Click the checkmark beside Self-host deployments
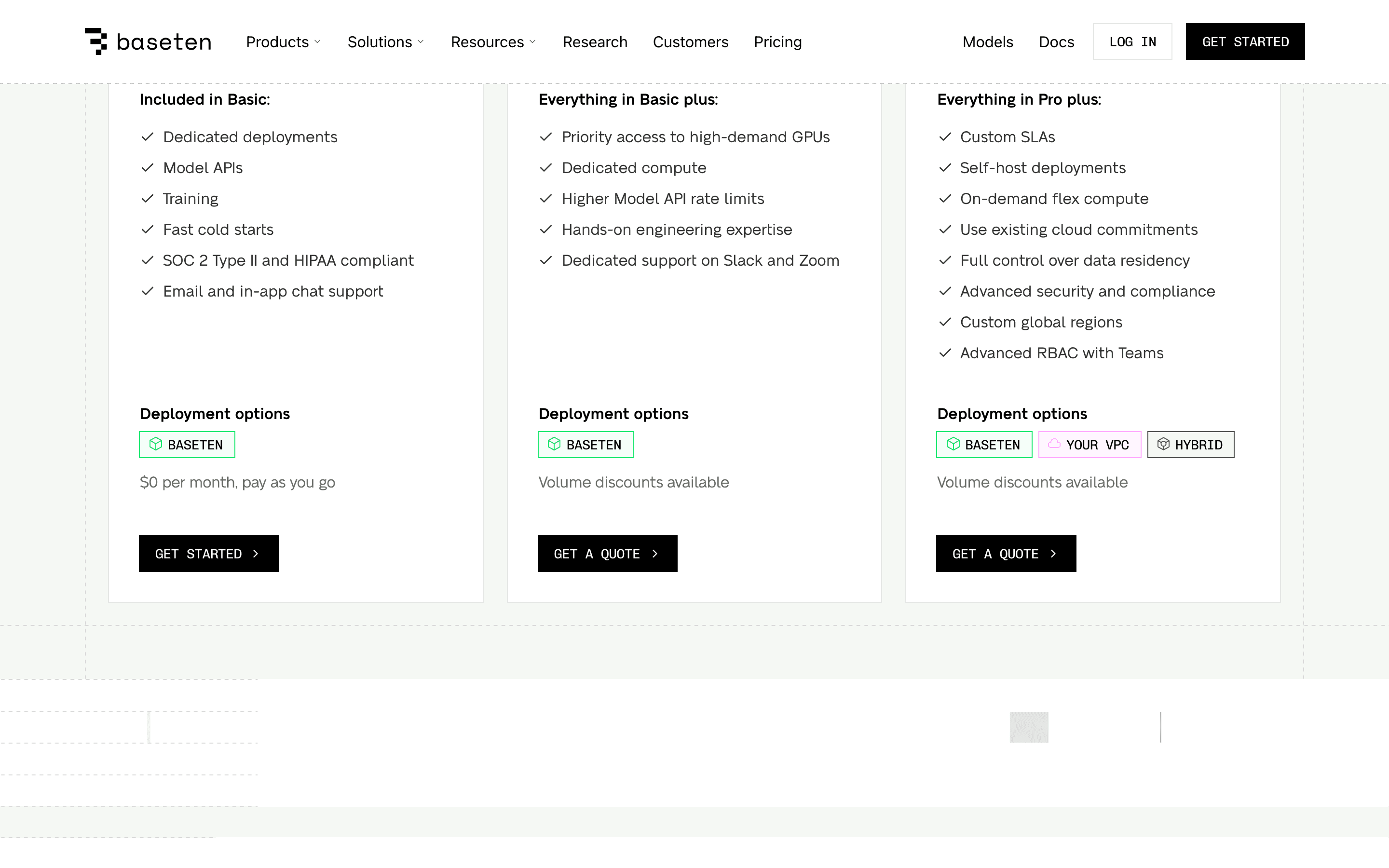This screenshot has height=868, width=1389. pyautogui.click(x=945, y=168)
